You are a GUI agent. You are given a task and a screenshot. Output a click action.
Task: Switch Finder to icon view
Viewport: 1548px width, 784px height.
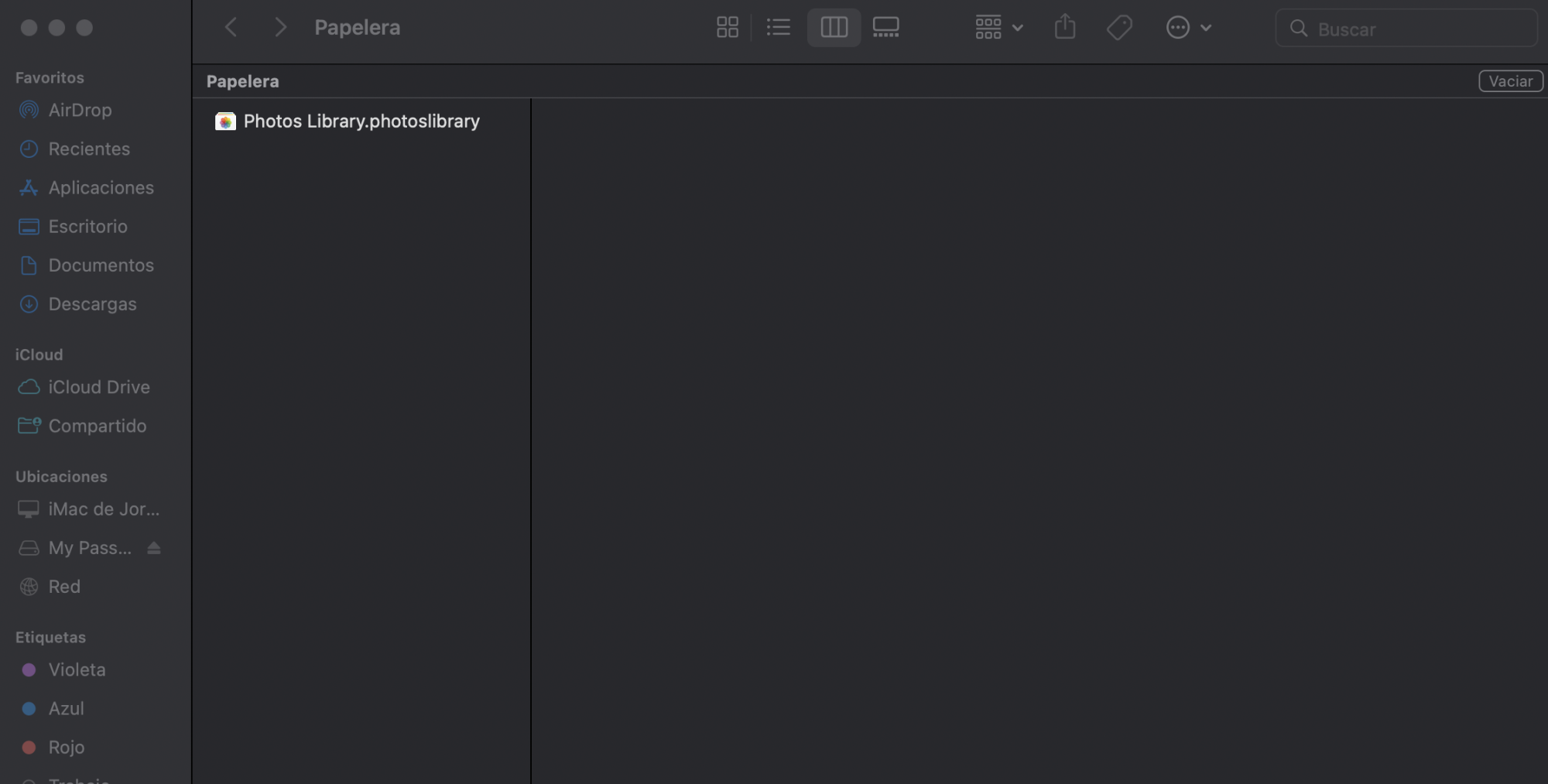727,28
